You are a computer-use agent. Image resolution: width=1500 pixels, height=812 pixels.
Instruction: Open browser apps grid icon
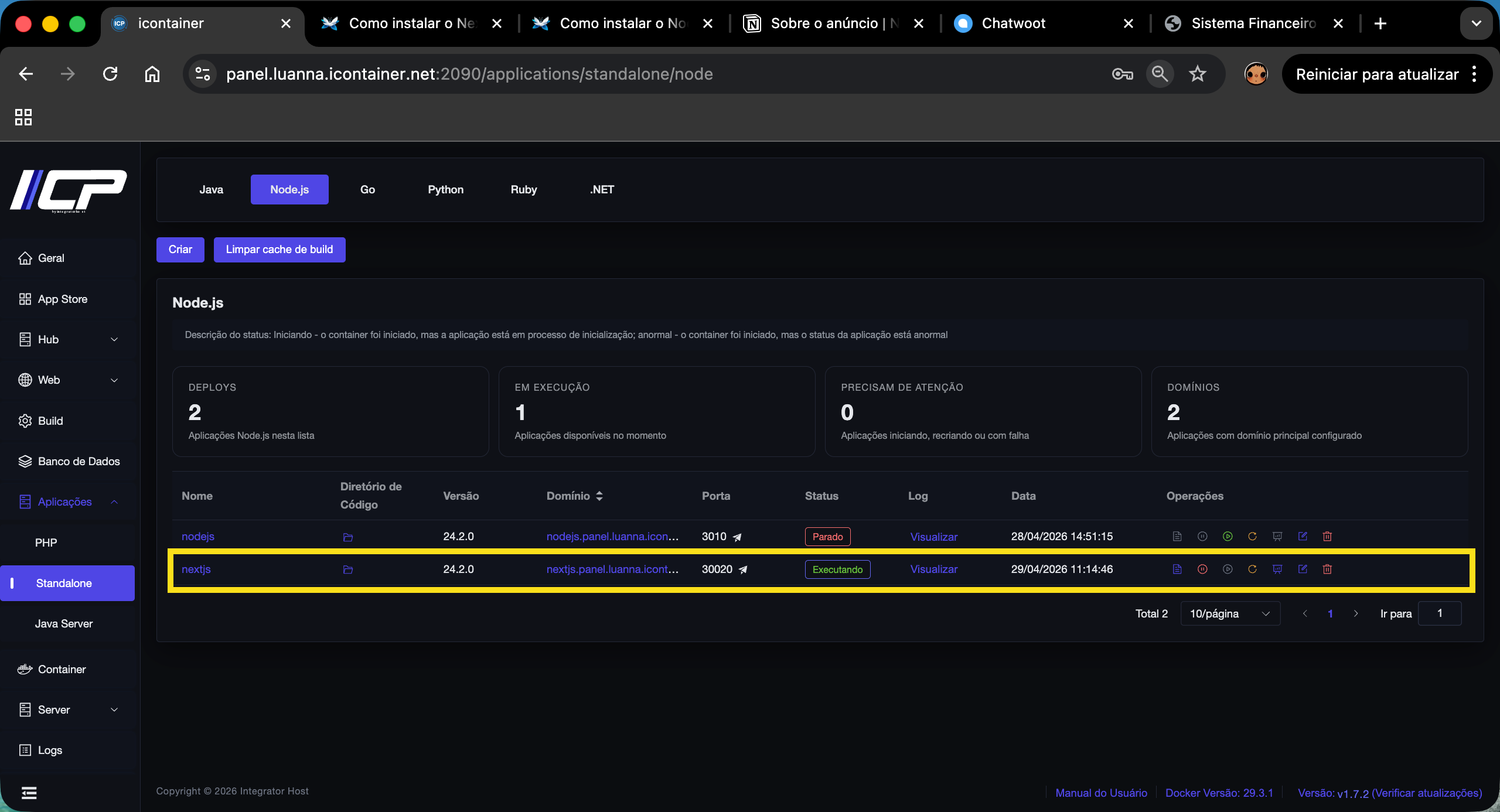[x=23, y=117]
